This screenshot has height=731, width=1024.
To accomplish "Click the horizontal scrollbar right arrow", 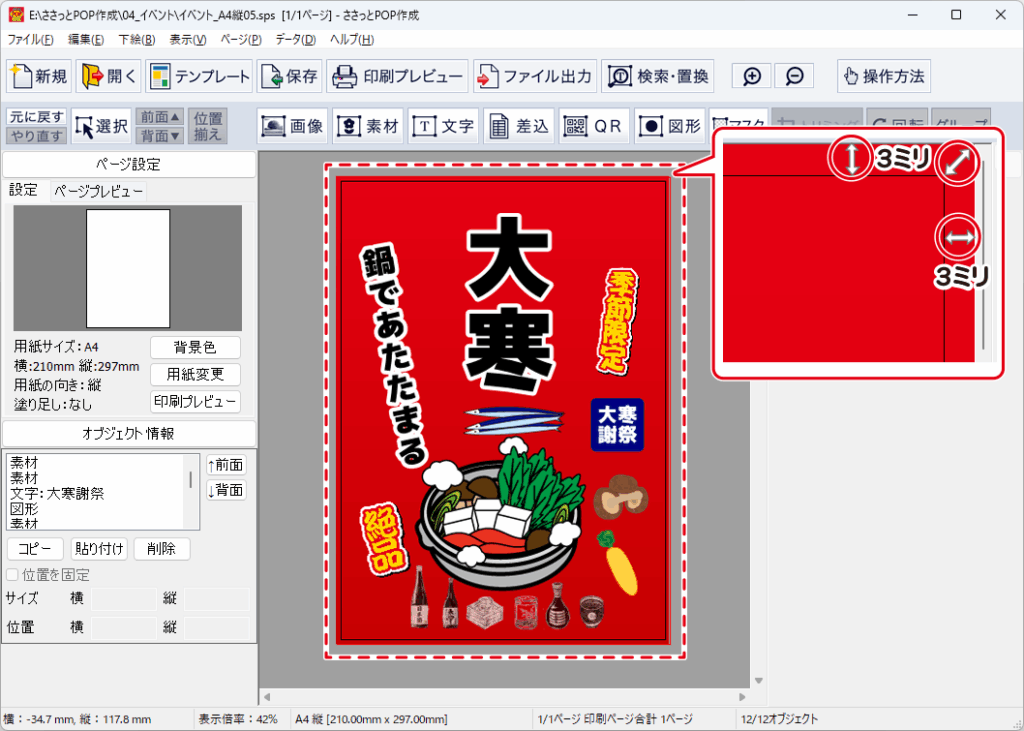I will (x=742, y=696).
